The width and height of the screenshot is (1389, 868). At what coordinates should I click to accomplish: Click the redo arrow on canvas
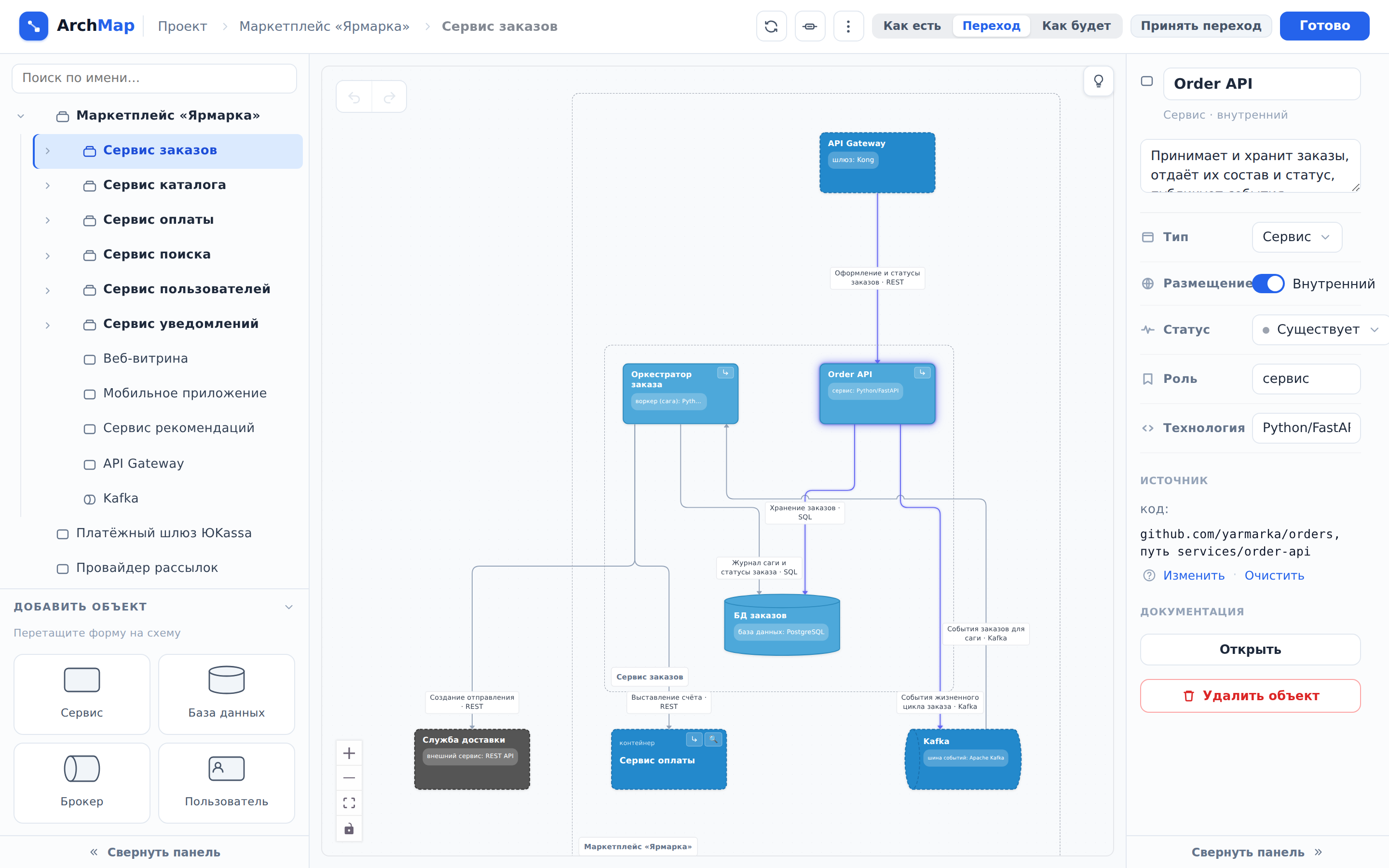point(390,96)
